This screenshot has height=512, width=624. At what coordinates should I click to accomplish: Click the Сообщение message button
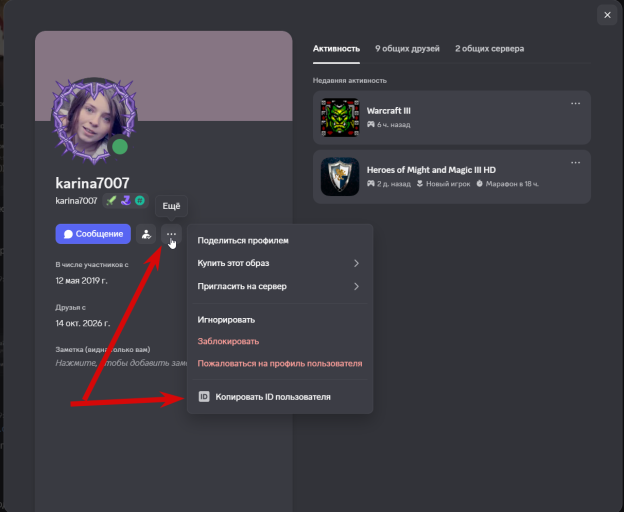[93, 234]
